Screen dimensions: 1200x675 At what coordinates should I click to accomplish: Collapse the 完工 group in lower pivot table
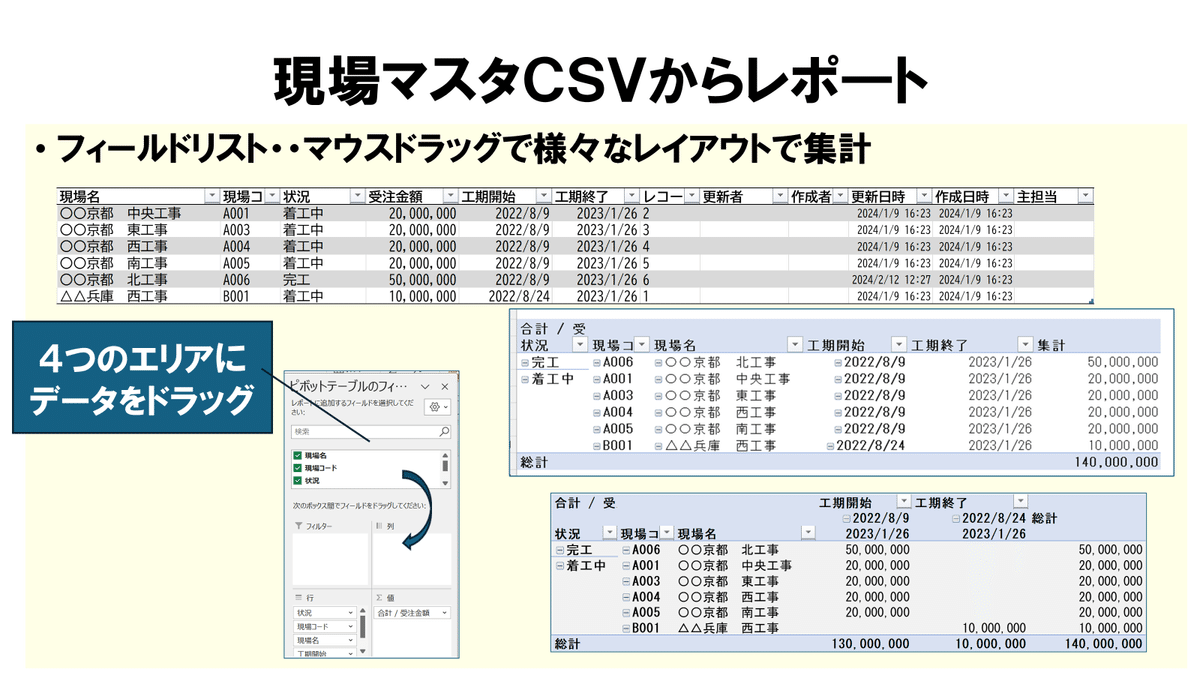tap(560, 550)
